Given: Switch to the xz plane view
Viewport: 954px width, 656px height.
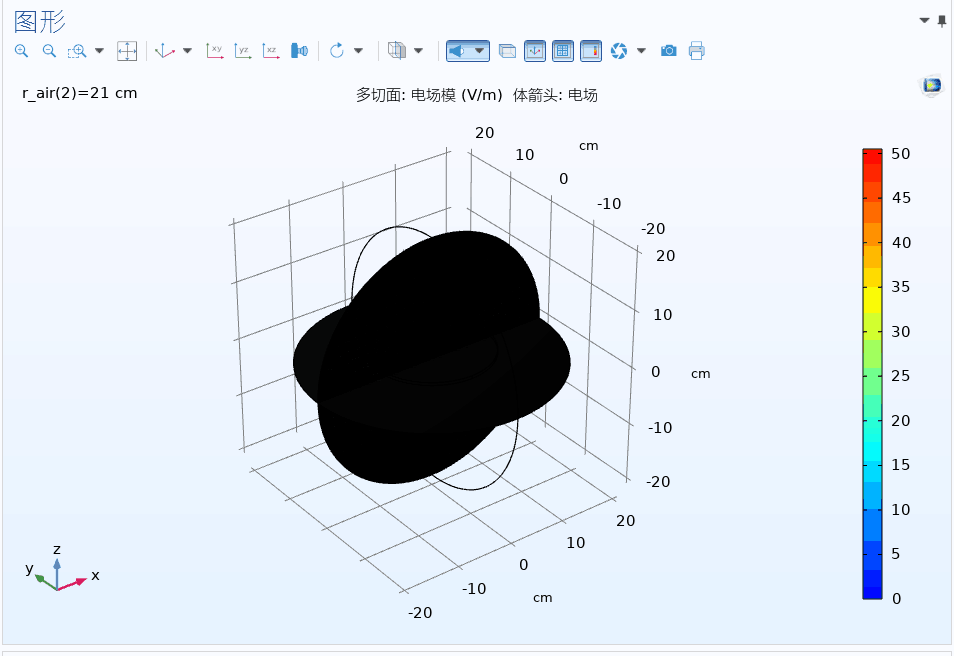Looking at the screenshot, I should [x=271, y=51].
